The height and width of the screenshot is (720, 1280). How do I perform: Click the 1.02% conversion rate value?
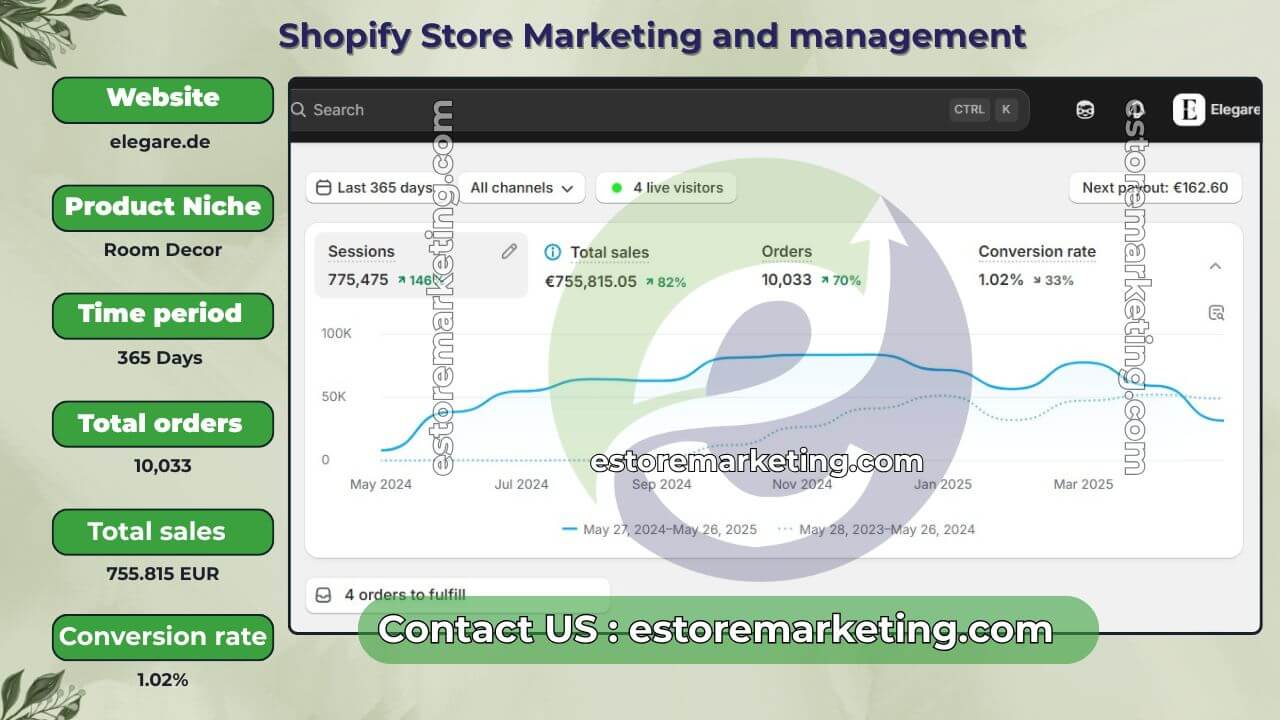pos(1001,280)
